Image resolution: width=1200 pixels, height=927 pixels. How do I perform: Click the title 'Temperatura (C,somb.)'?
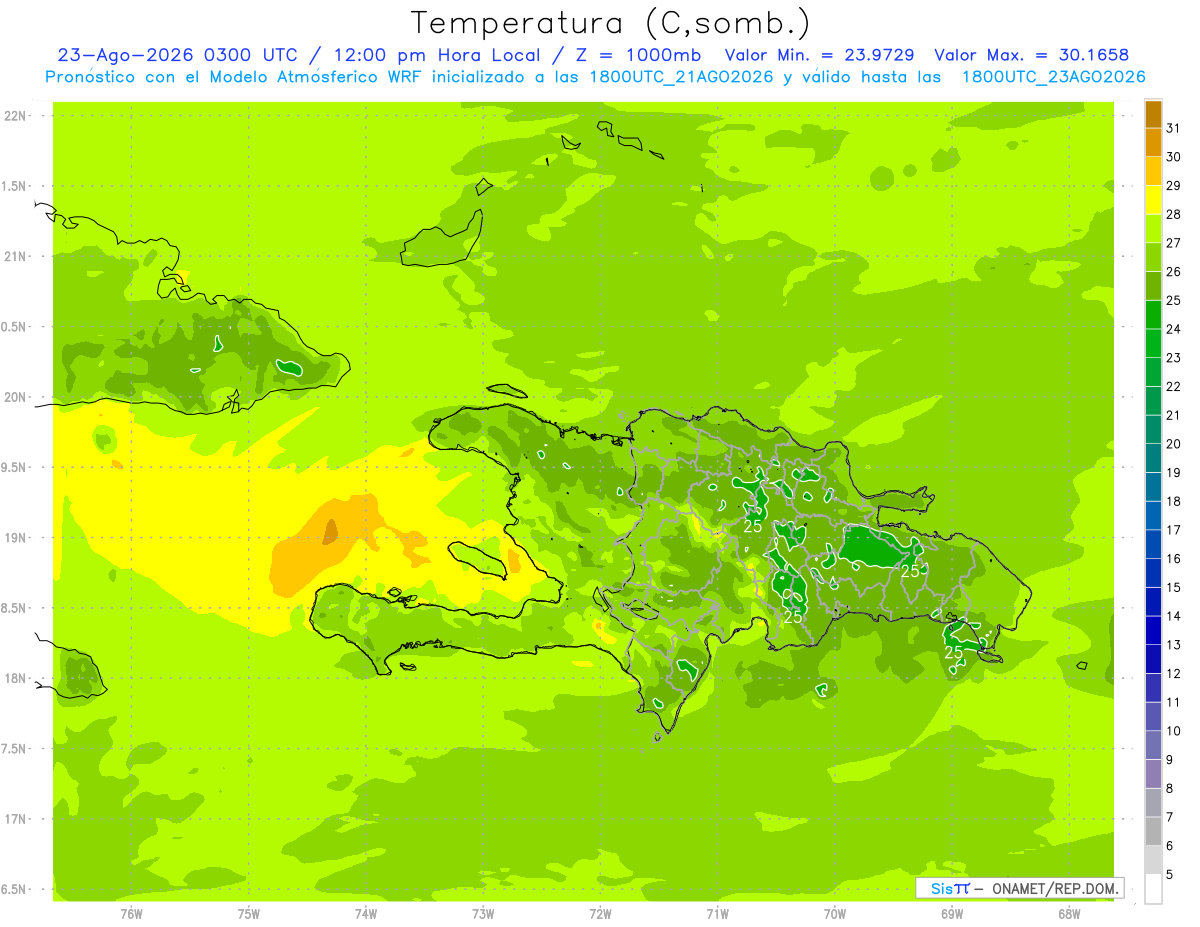coord(610,23)
